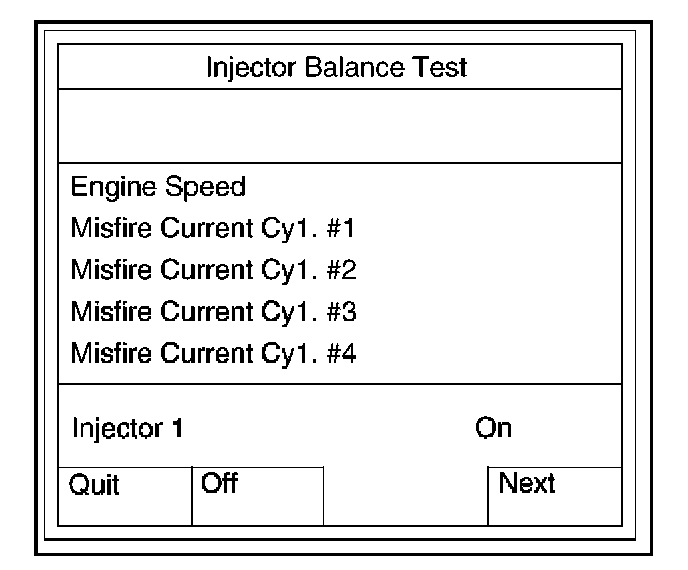Advance to next injector with Next
The width and height of the screenshot is (688, 570).
click(554, 495)
